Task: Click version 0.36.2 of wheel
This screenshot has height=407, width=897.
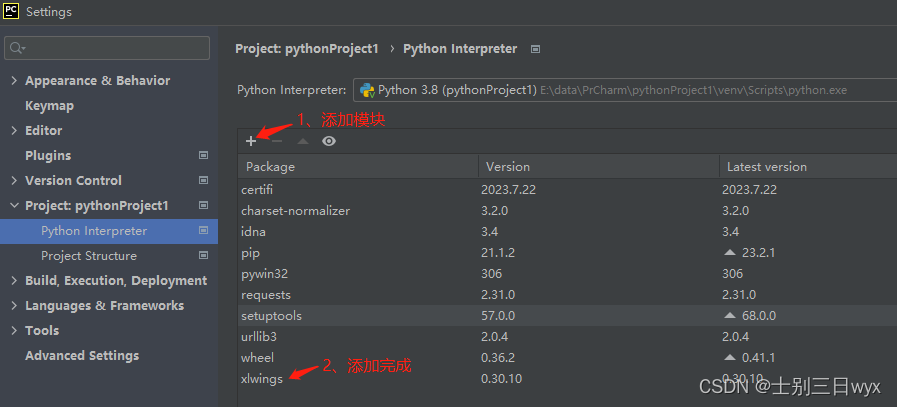Action: pyautogui.click(x=498, y=358)
